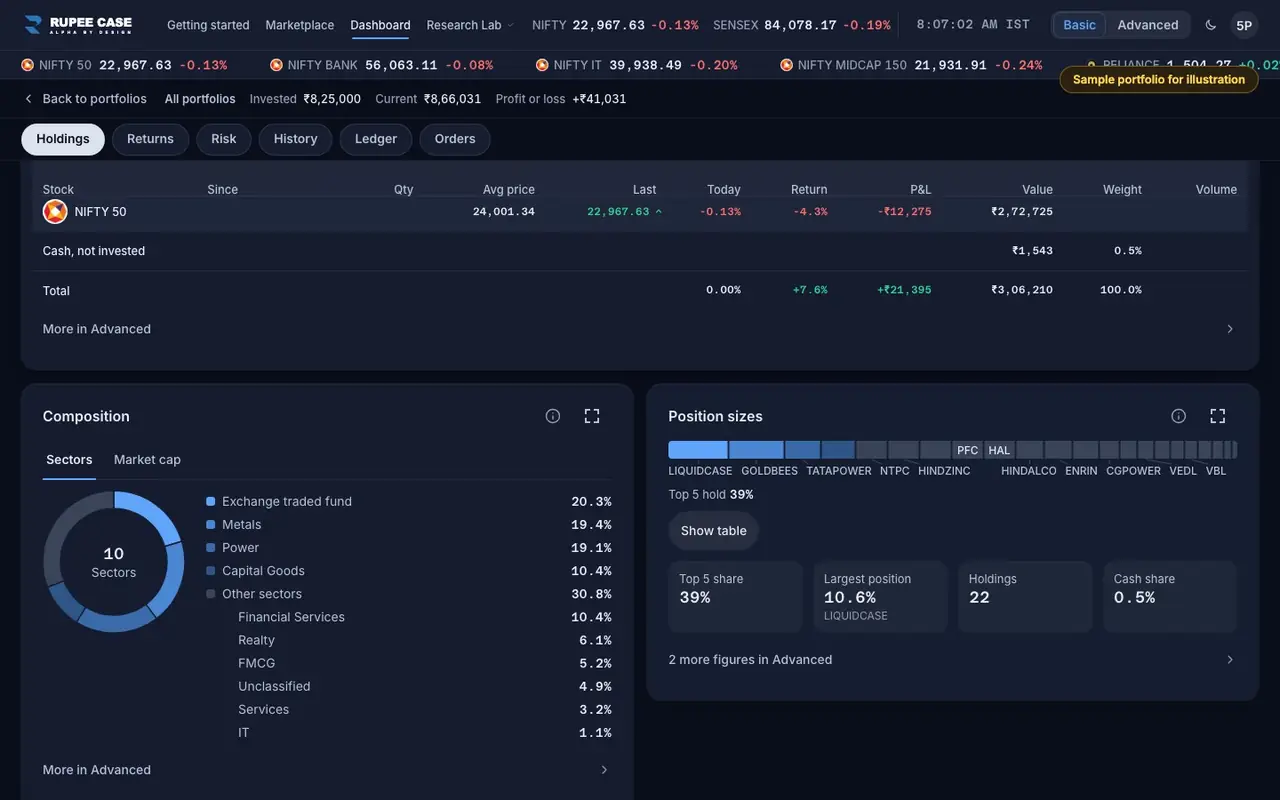Screen dimensions: 1280x800
Task: Click the NIFTY BANK ticker icon
Action: point(276,65)
